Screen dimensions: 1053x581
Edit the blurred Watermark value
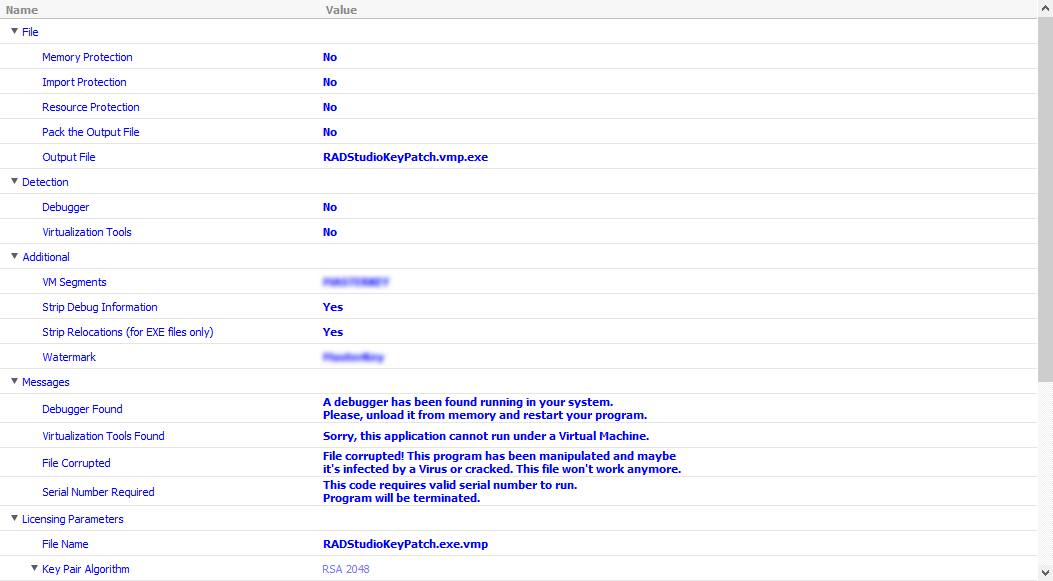353,357
